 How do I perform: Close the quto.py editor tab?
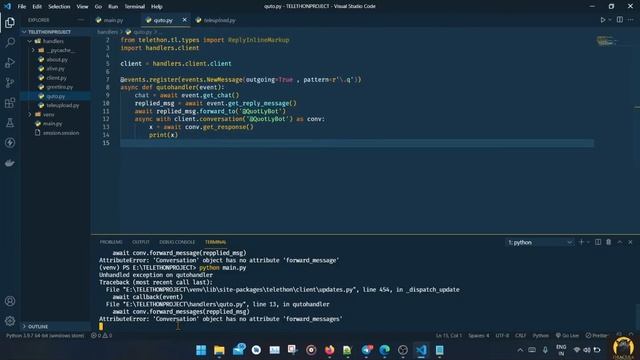click(x=184, y=20)
